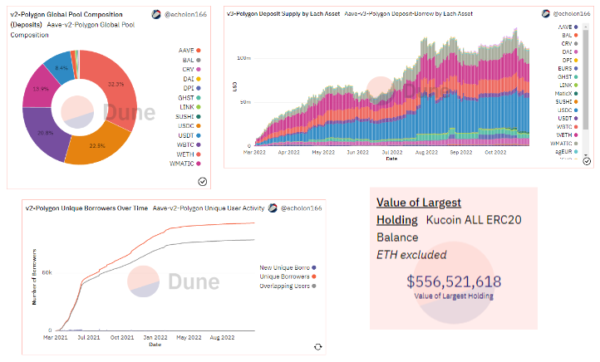The width and height of the screenshot is (600, 362).
Task: Toggle WMATIC series in the Deposit Supply legend
Action: point(564,143)
